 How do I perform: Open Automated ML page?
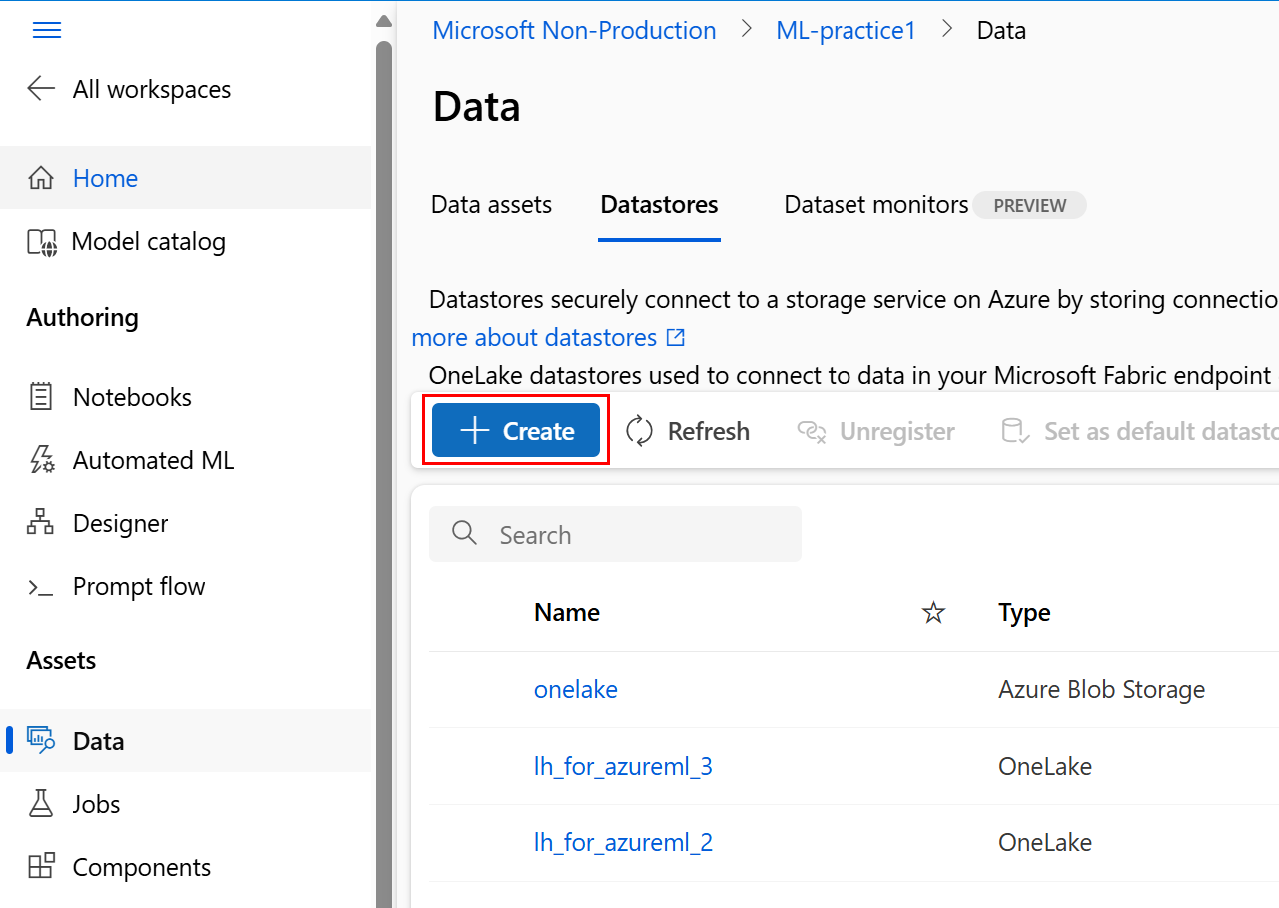click(x=153, y=460)
